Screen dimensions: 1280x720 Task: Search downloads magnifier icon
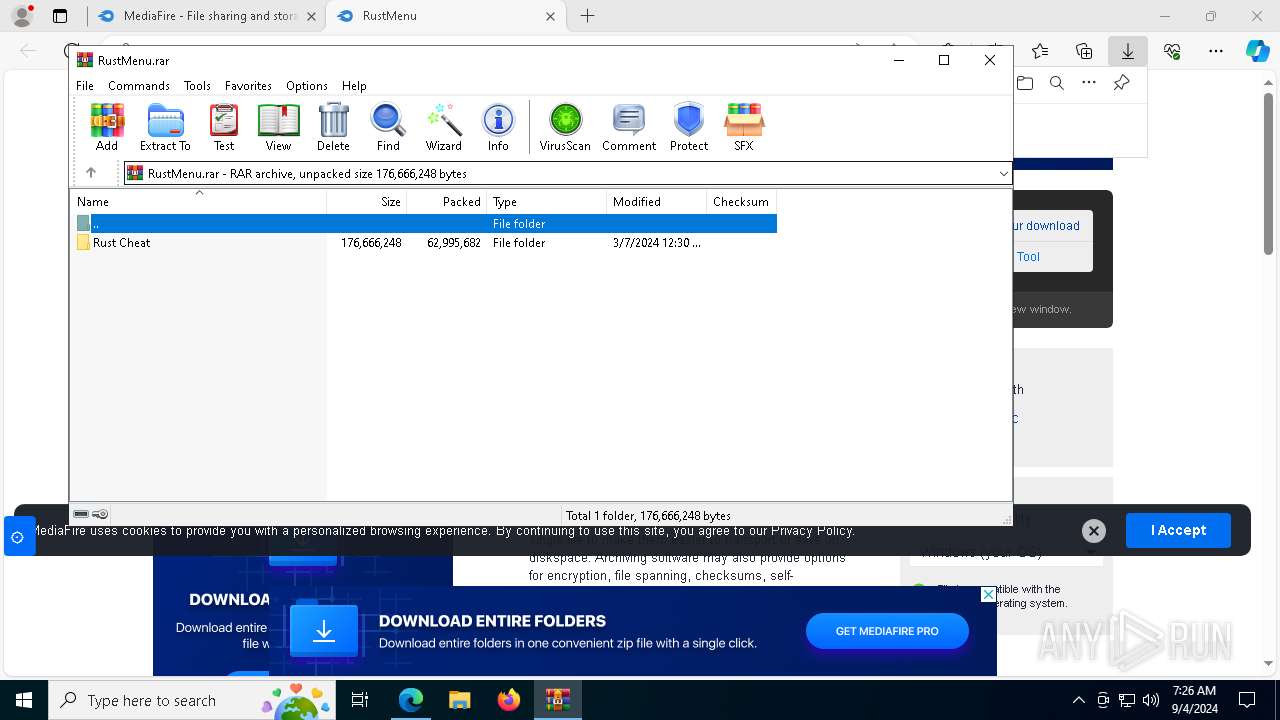coord(1057,83)
